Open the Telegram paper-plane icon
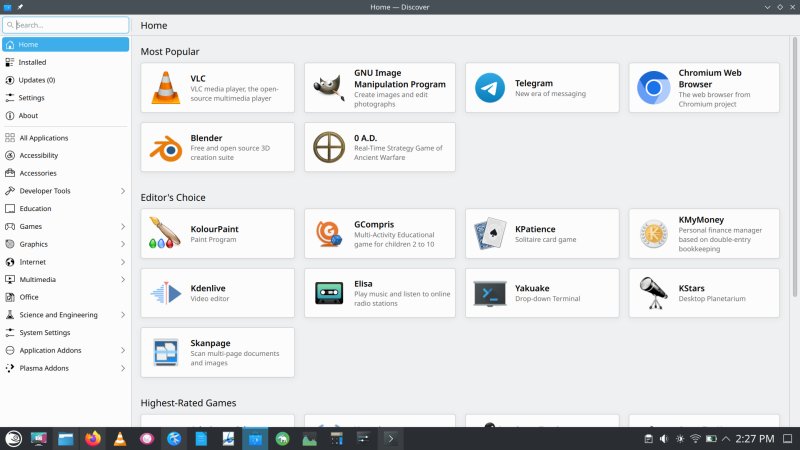This screenshot has height=450, width=800. coord(490,88)
